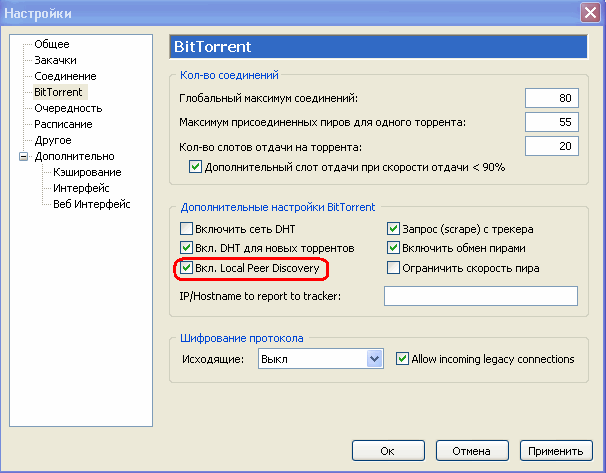Click the Отмена button
This screenshot has width=606, height=473.
point(472,451)
